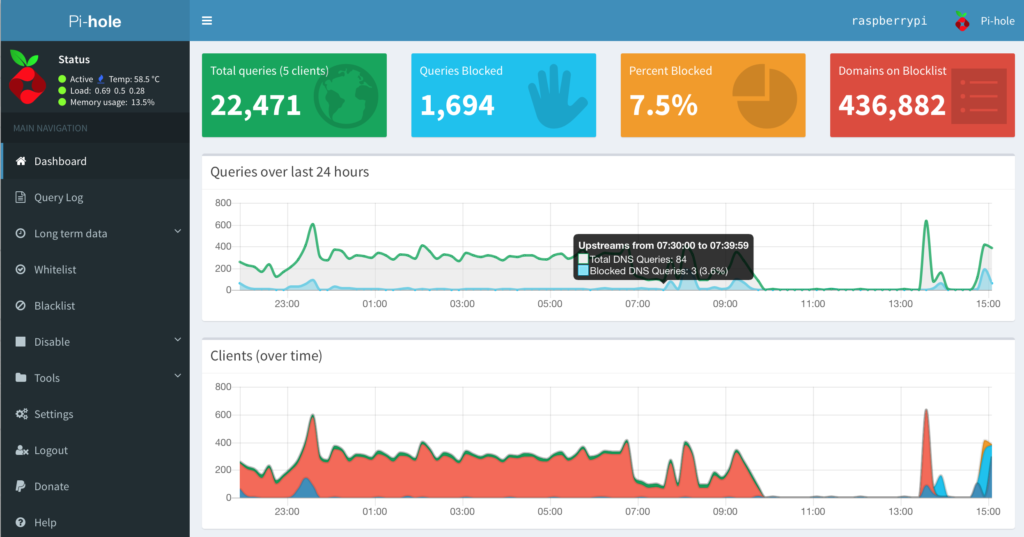Click the Disable stop icon
The height and width of the screenshot is (537, 1024).
pos(21,342)
